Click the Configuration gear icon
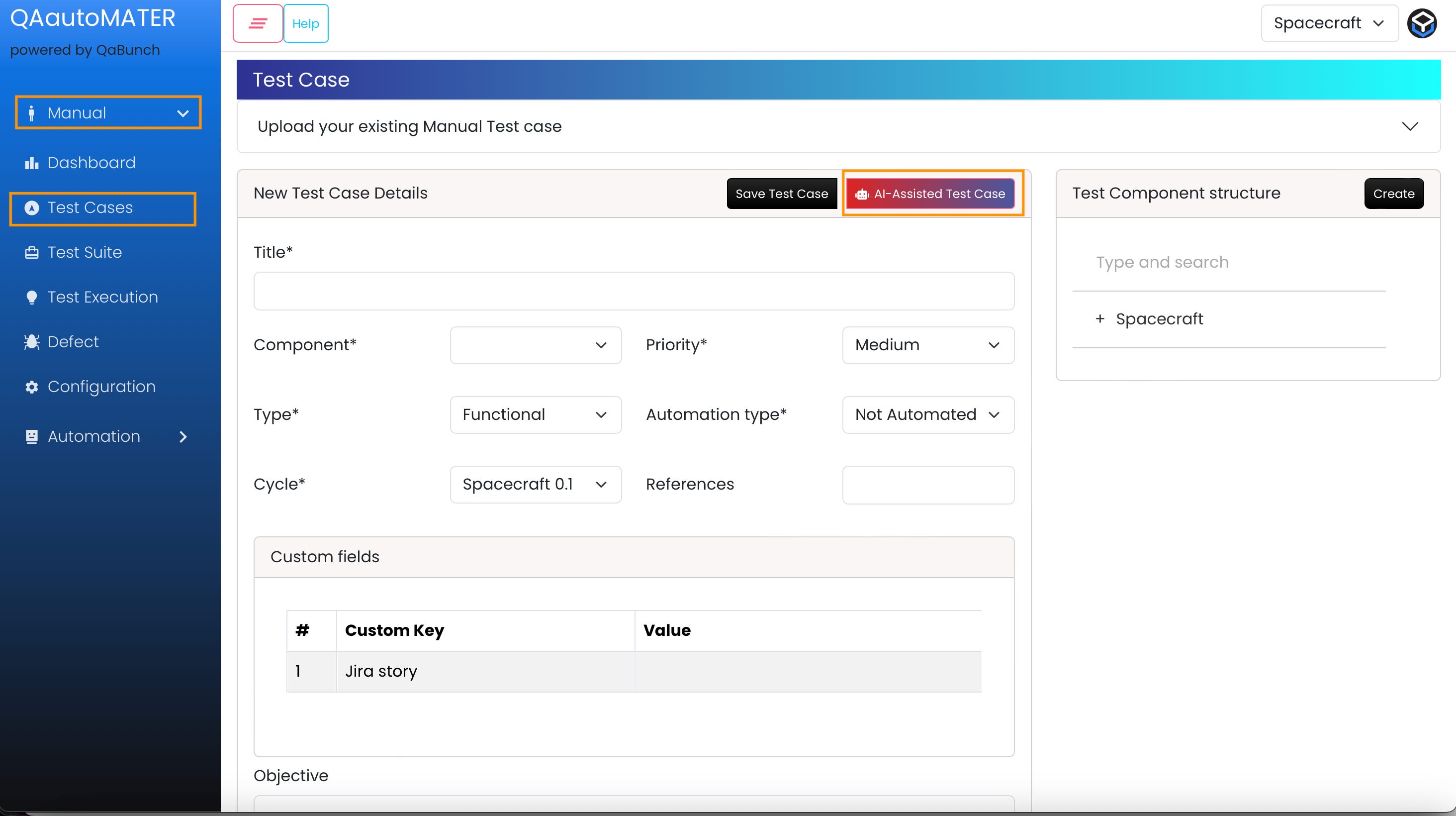 32,387
